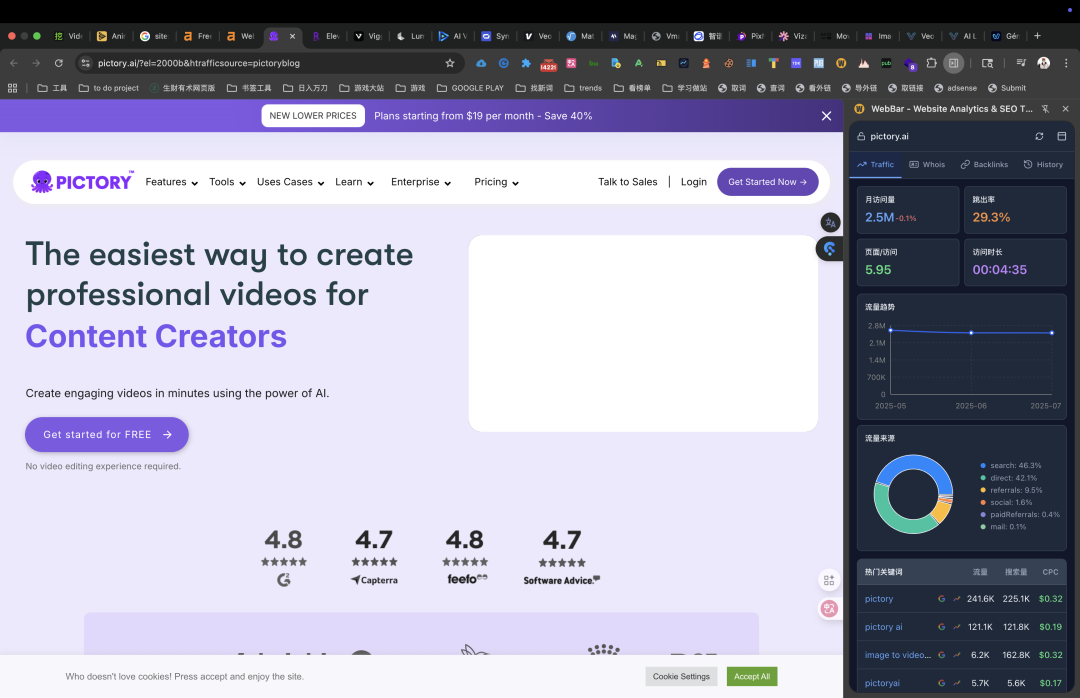The width and height of the screenshot is (1080, 698).
Task: Click the 'pictory' keyword link
Action: (x=879, y=599)
